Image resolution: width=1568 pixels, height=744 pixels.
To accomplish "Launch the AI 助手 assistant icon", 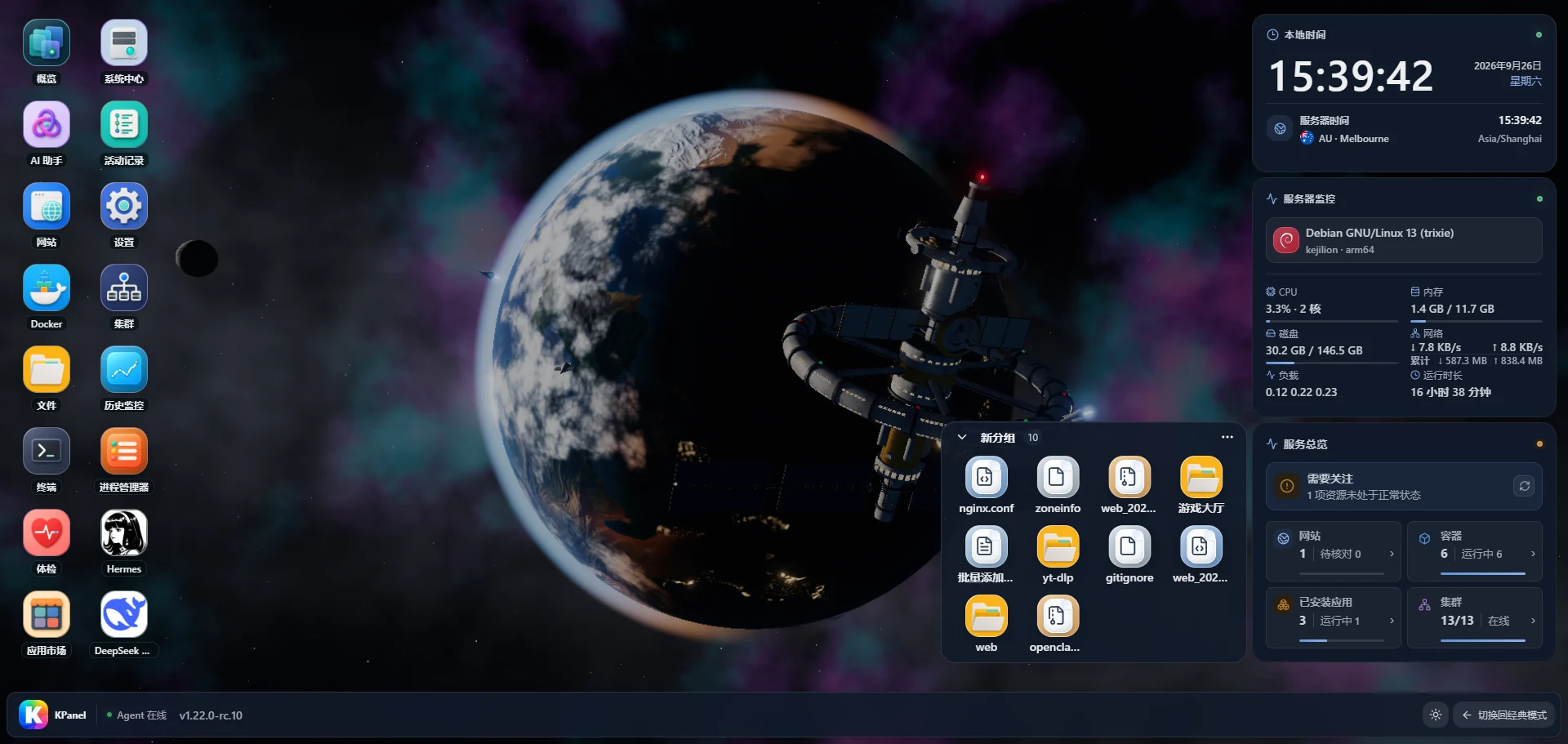I will coord(47,125).
